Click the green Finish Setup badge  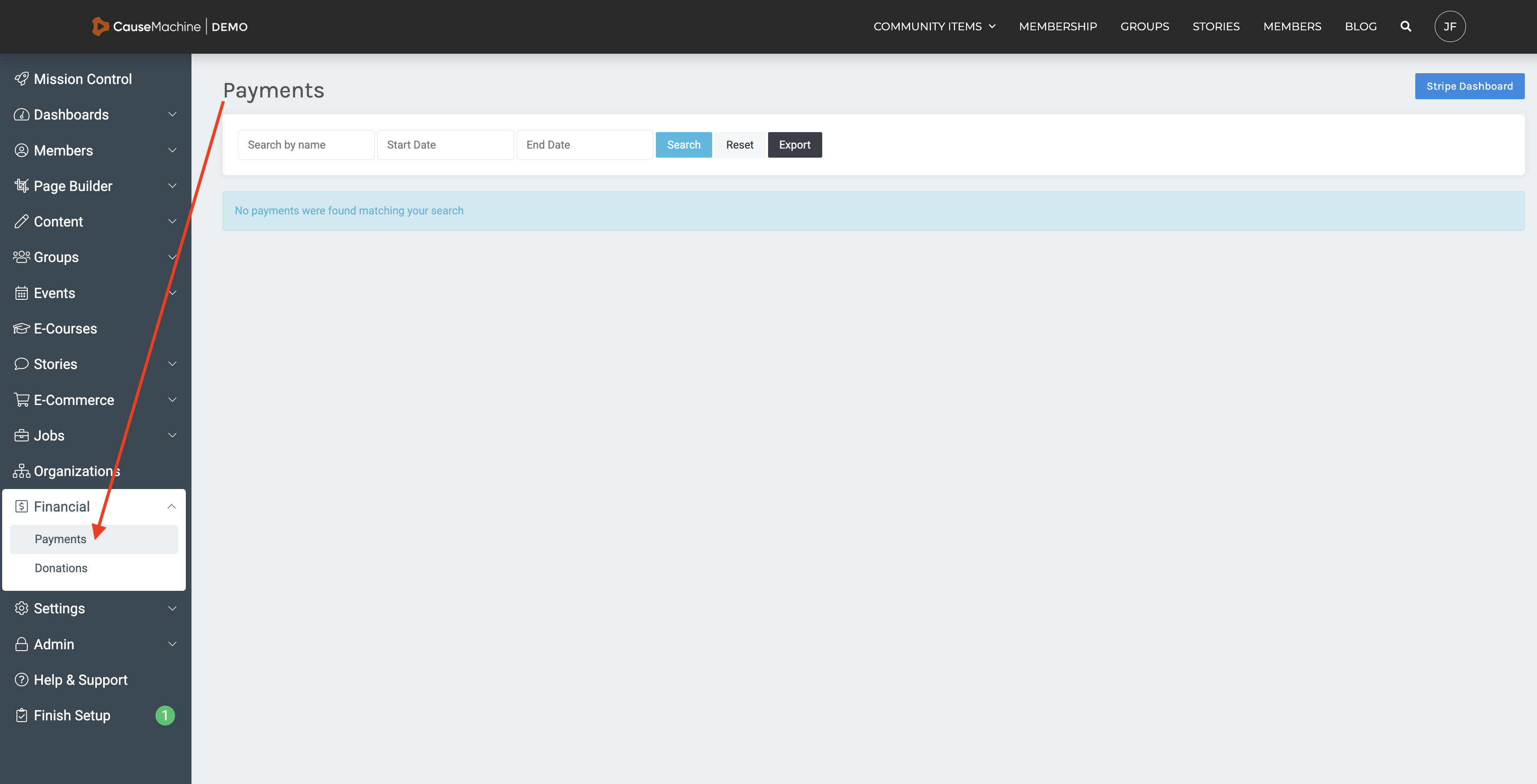point(165,715)
